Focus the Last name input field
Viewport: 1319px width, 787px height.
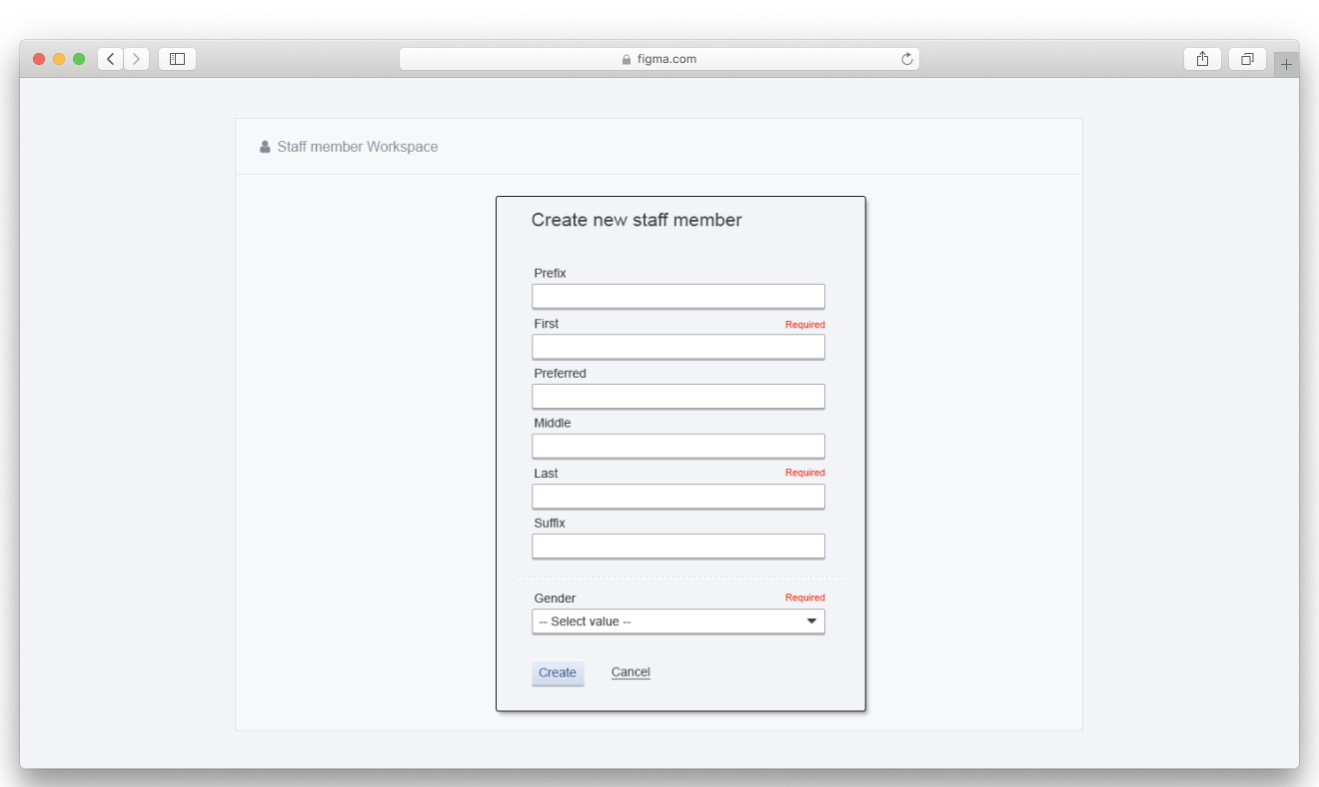click(678, 496)
